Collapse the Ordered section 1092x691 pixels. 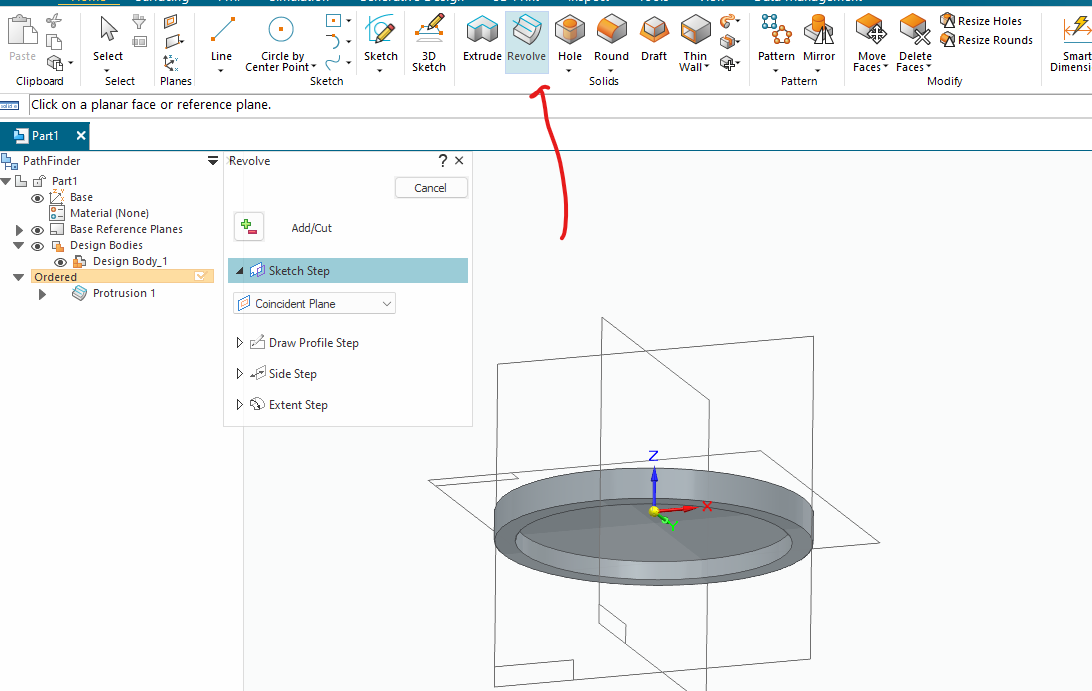19,277
